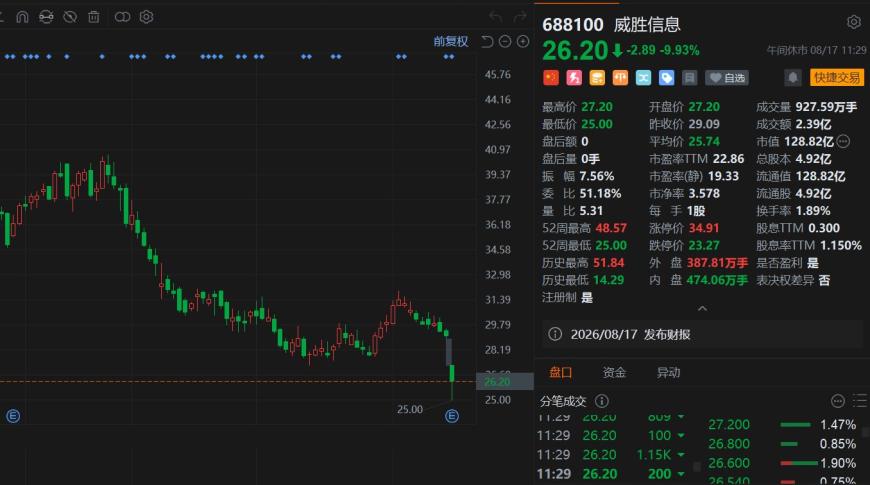Image resolution: width=870 pixels, height=485 pixels.
Task: Select the 11:29 trade row with volume 200
Action: point(611,474)
